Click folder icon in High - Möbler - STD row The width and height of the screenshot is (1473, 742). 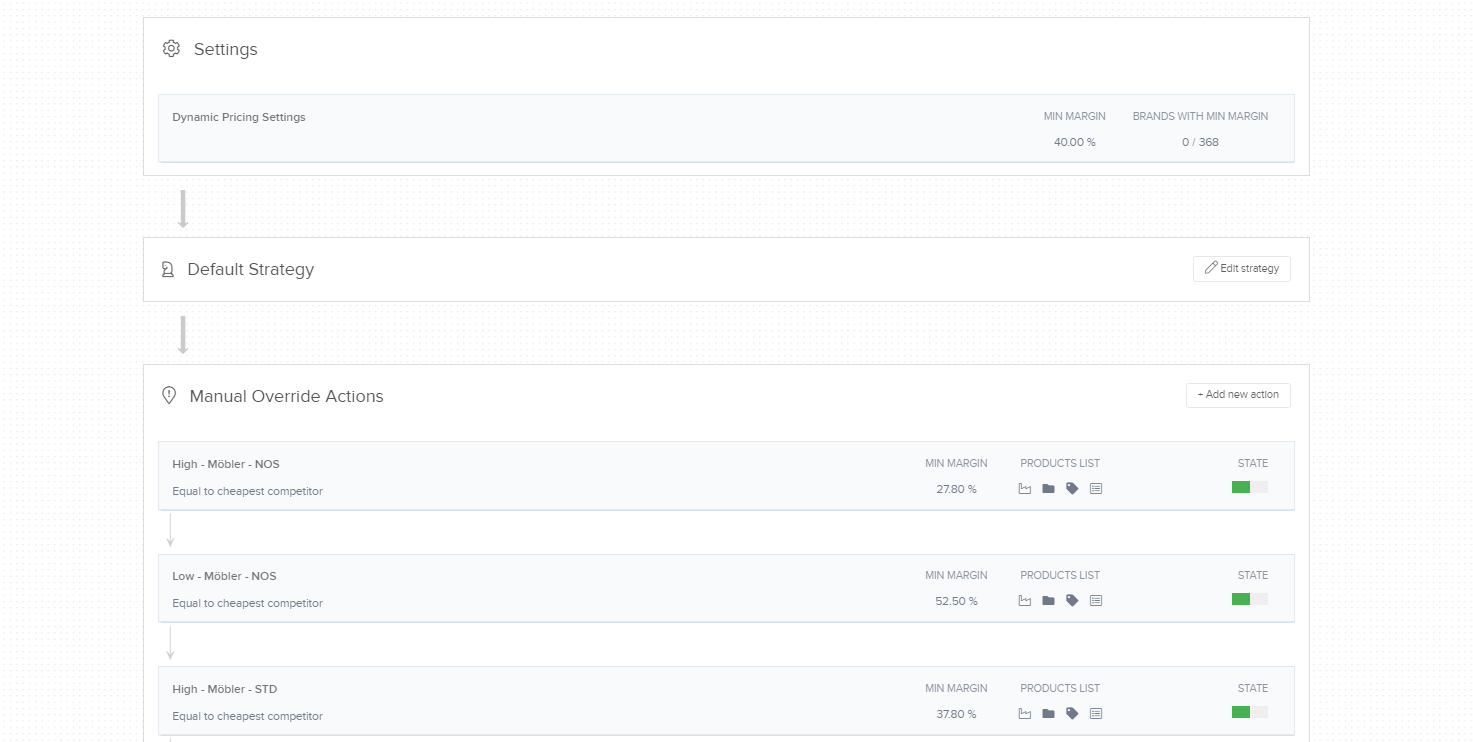click(1048, 714)
